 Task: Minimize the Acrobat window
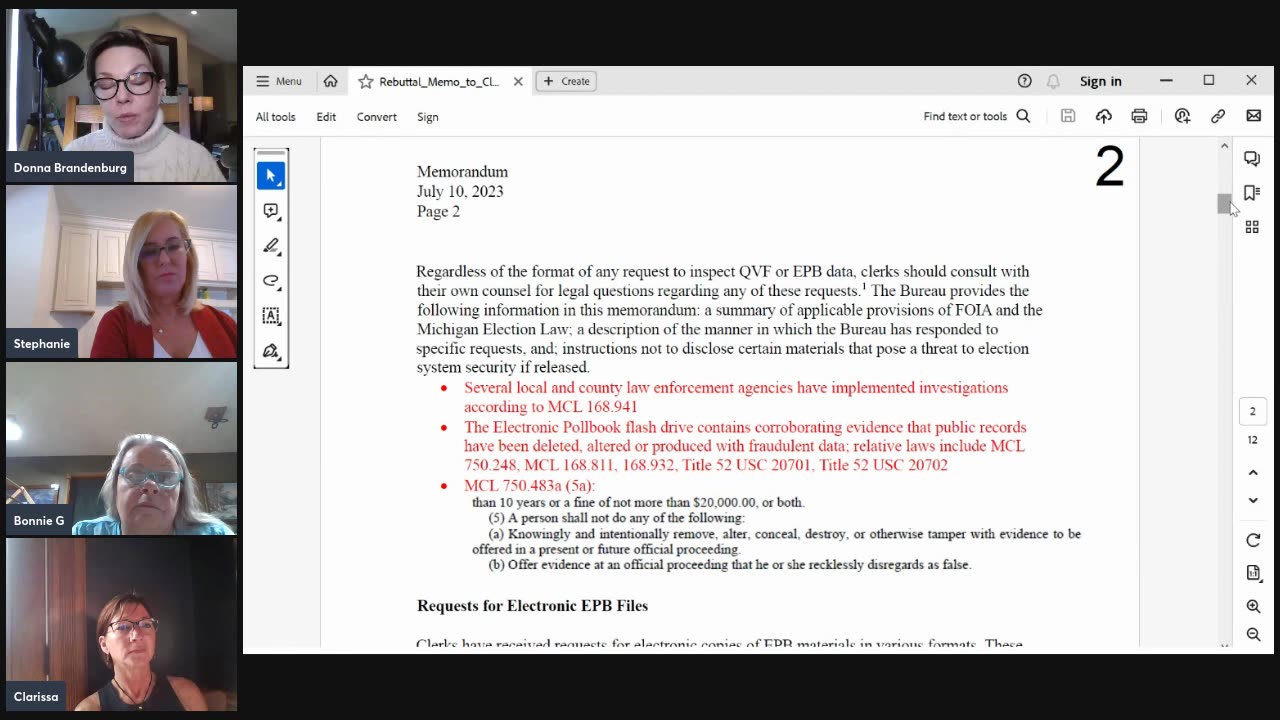(x=1166, y=81)
